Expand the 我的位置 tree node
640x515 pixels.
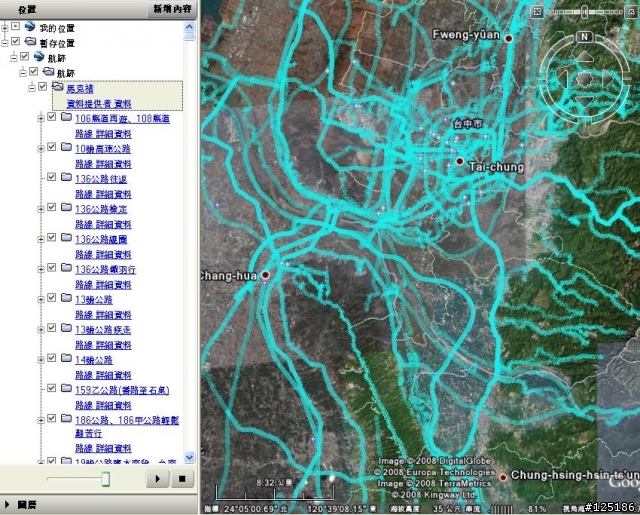coord(5,28)
